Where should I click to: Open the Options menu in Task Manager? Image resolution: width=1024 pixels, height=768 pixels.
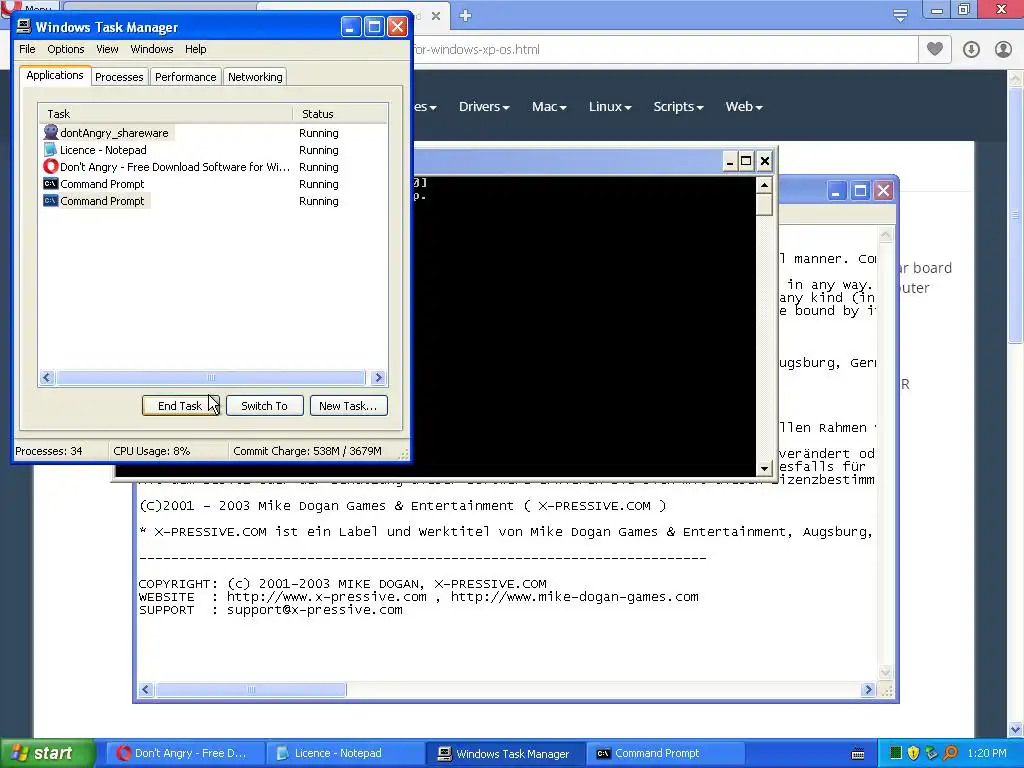click(65, 49)
